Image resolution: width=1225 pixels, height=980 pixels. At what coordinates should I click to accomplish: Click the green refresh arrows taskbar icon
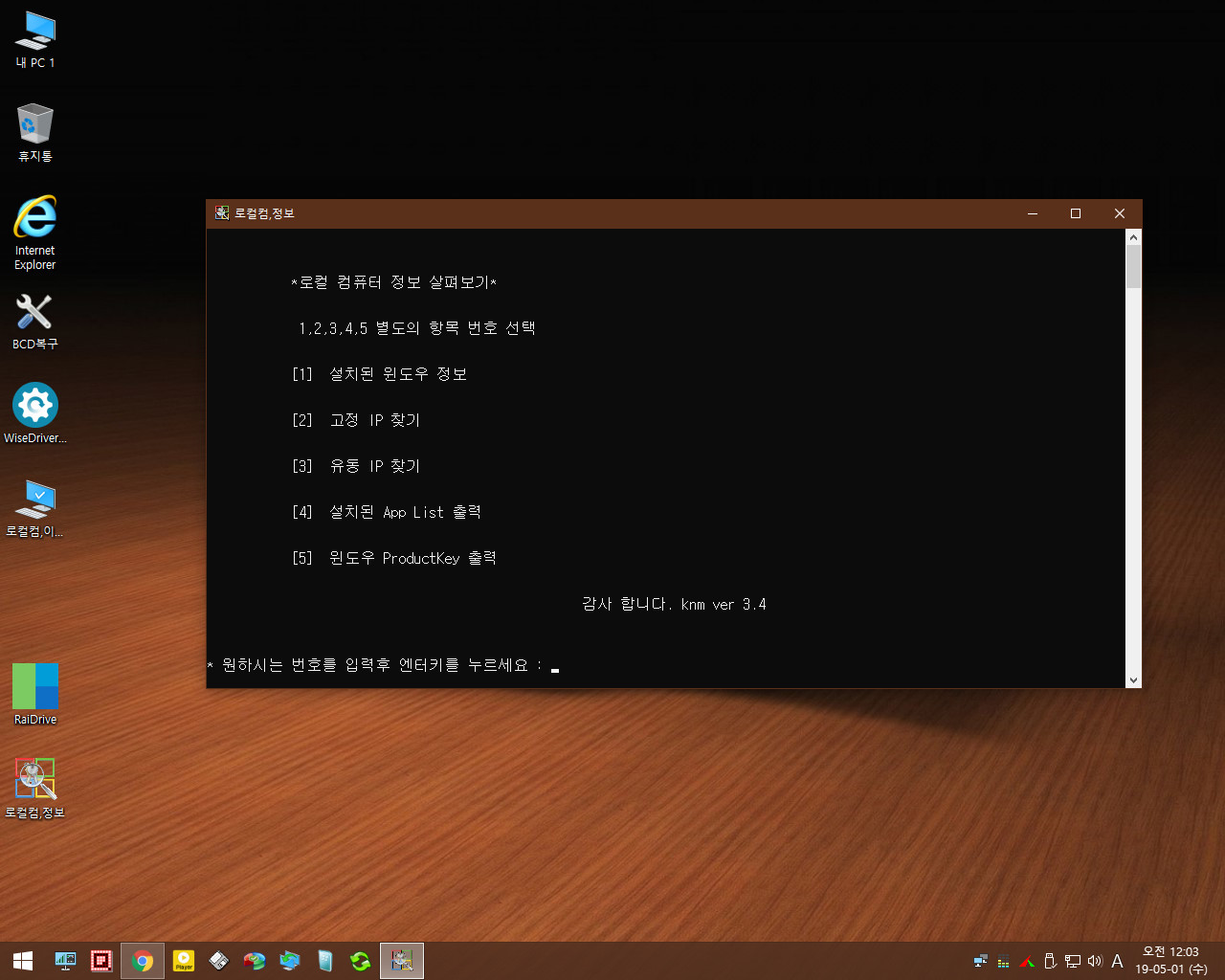[361, 961]
